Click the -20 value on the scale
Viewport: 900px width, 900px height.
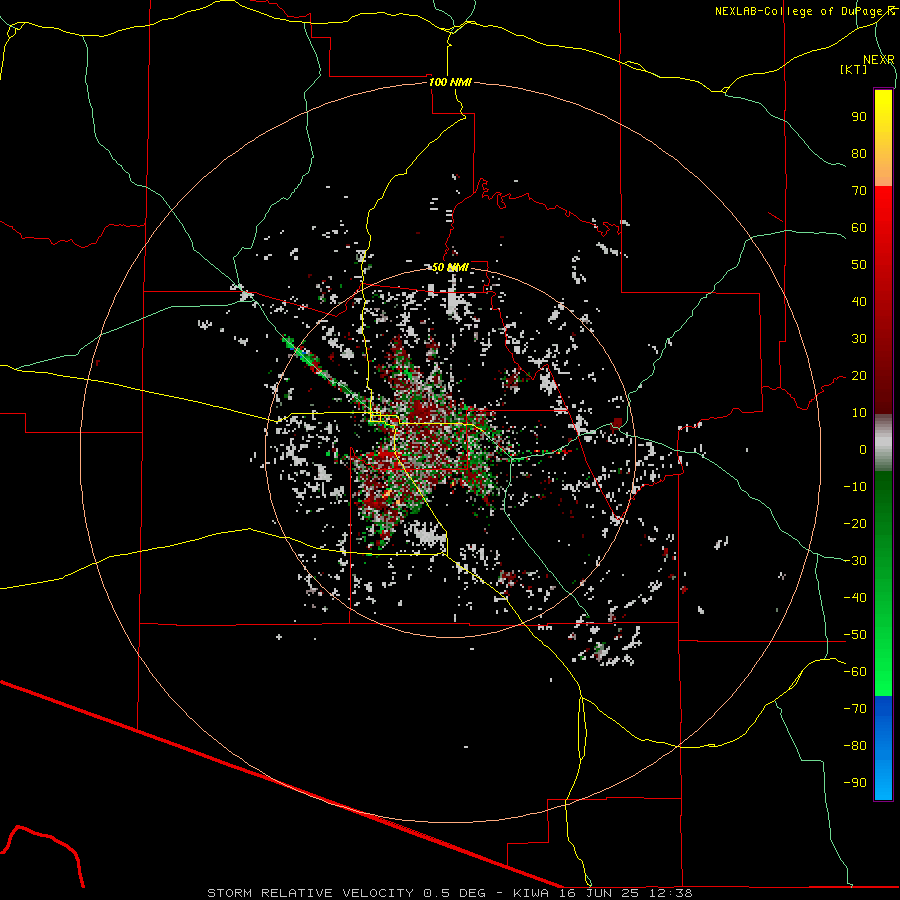pyautogui.click(x=855, y=524)
